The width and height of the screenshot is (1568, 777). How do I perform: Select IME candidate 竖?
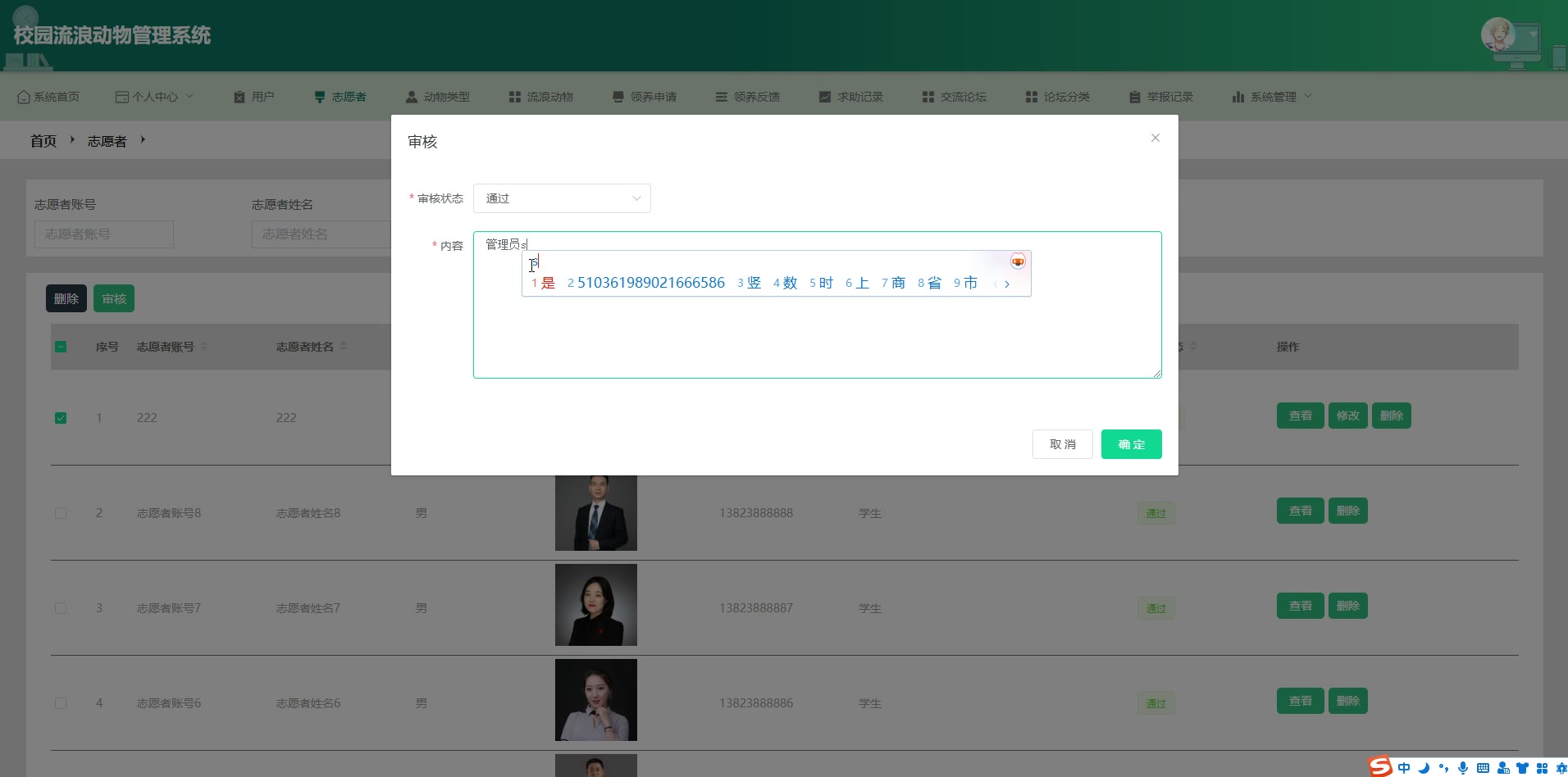(x=750, y=283)
